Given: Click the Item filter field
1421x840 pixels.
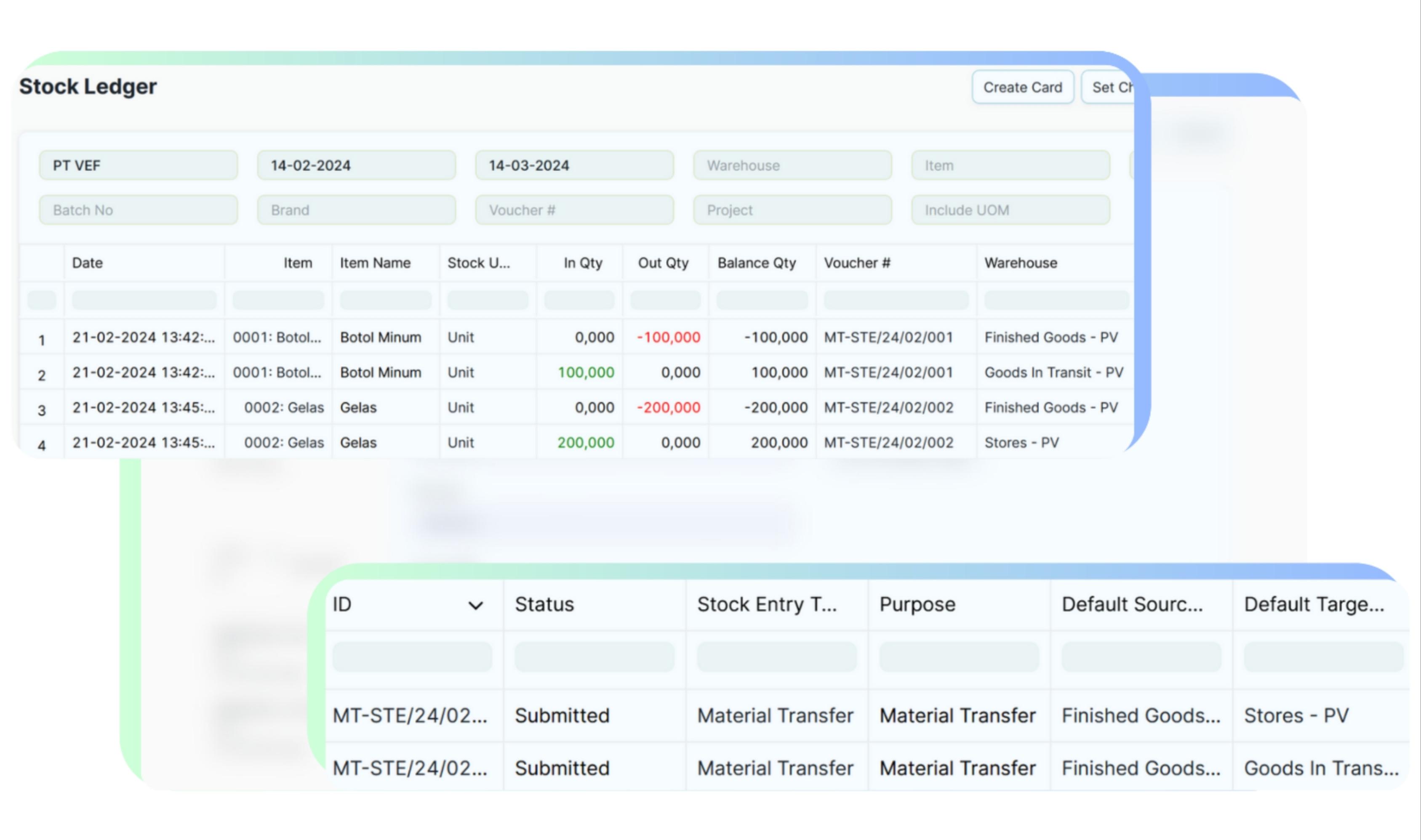Looking at the screenshot, I should [x=1010, y=165].
